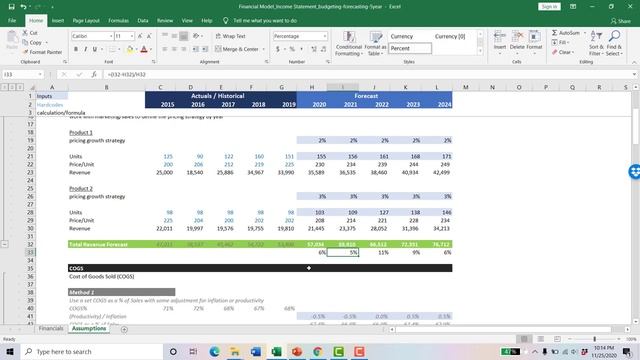Click the Save icon in title bar
This screenshot has height=360, width=640.
[x=11, y=7]
